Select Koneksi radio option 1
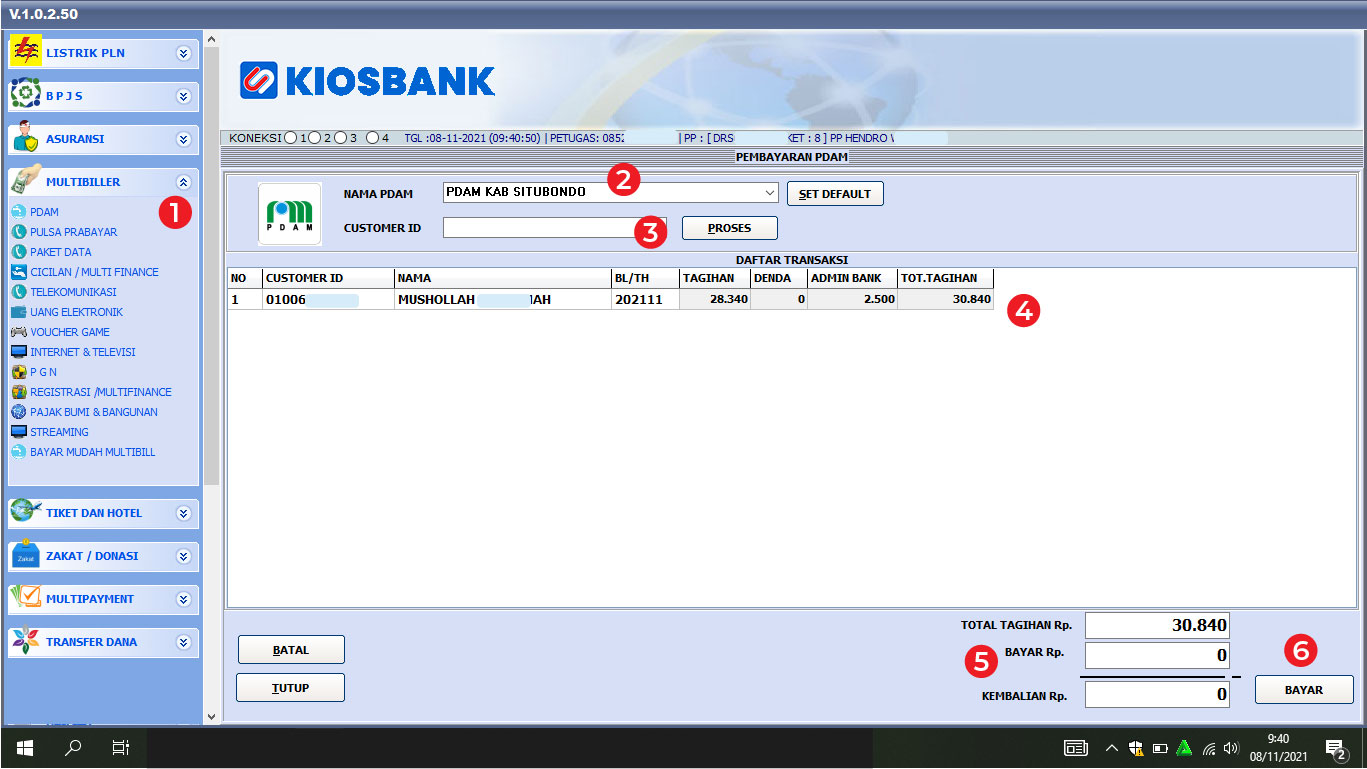 point(291,138)
